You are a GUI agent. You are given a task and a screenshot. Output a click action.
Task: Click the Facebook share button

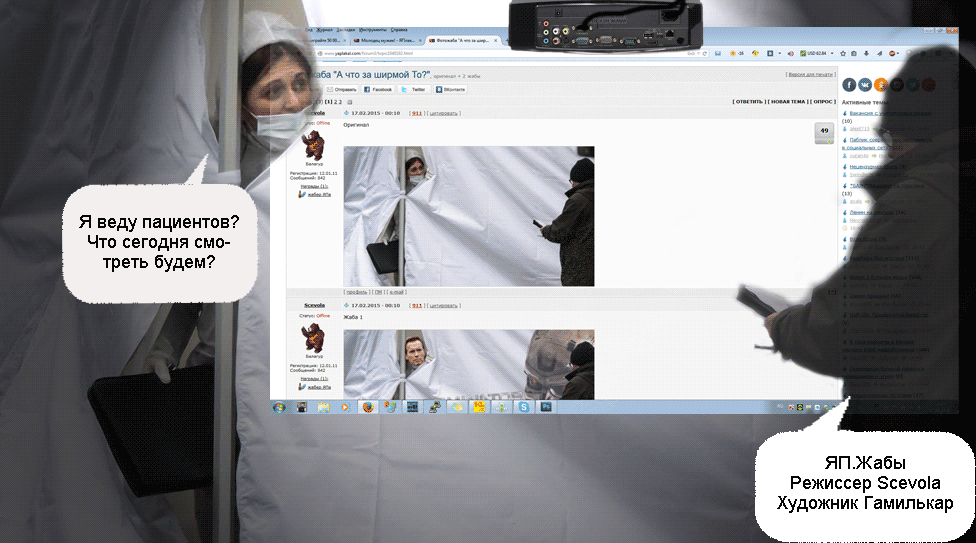378,89
